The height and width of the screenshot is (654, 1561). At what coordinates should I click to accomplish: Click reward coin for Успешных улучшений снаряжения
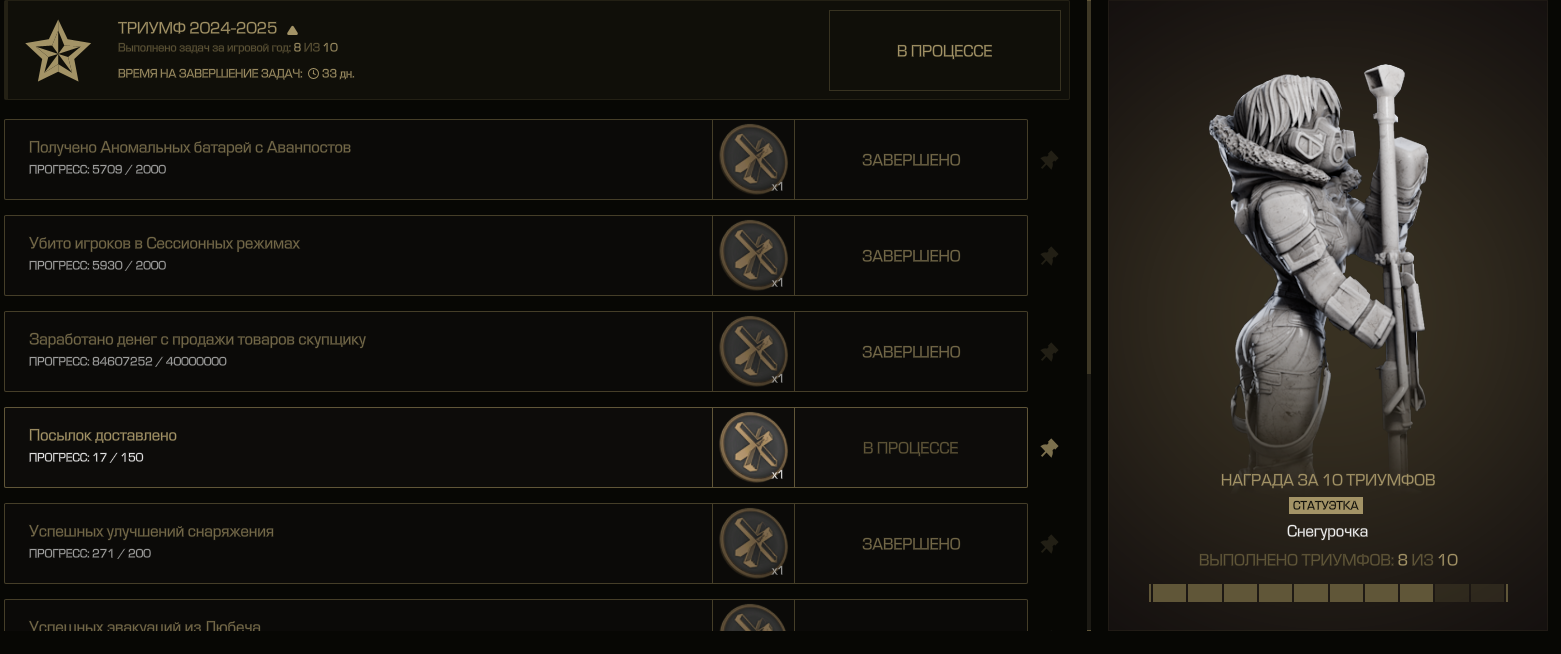coord(753,543)
